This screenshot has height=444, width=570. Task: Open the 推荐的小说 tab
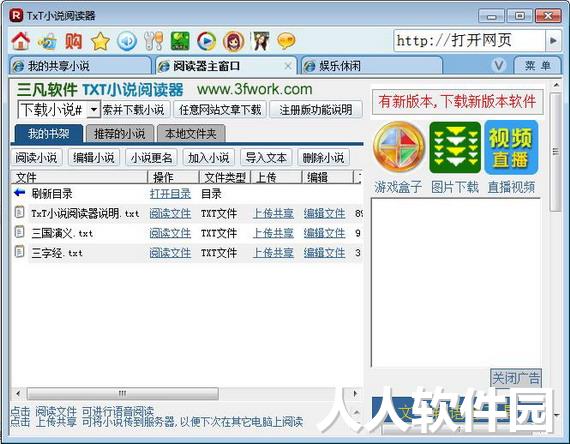120,133
